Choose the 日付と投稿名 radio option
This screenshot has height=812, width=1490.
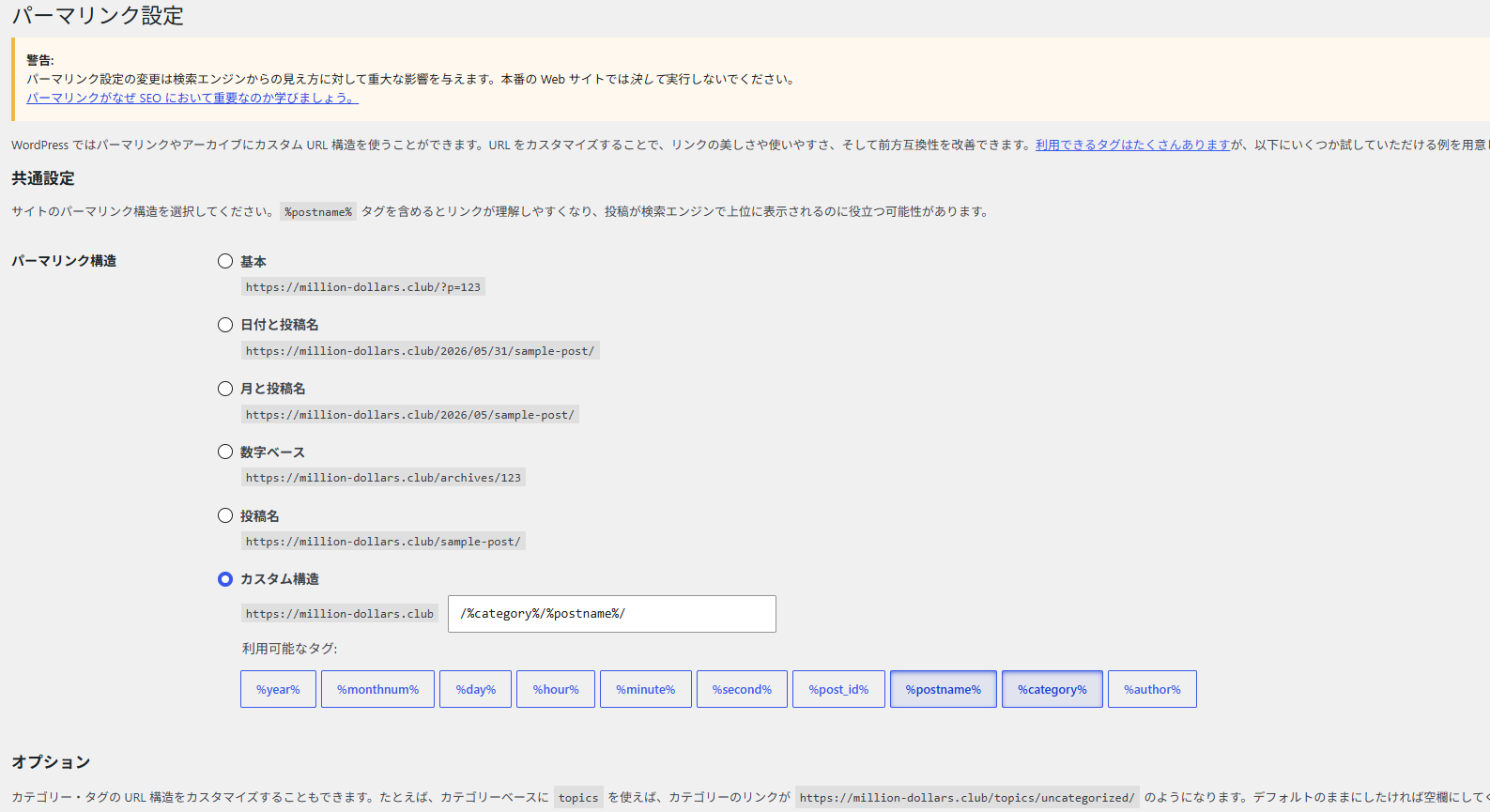pos(225,325)
